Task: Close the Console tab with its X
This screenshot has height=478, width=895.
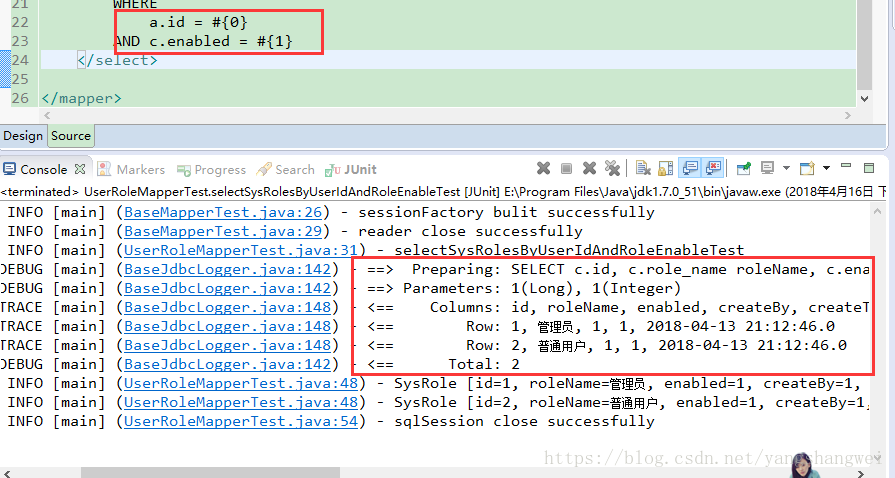Action: 80,169
